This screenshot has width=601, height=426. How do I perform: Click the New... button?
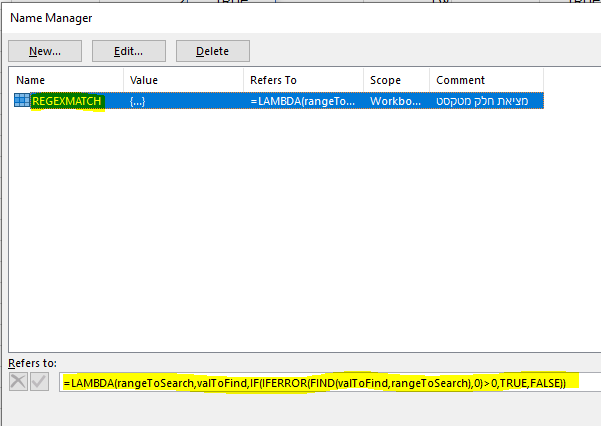click(x=45, y=51)
